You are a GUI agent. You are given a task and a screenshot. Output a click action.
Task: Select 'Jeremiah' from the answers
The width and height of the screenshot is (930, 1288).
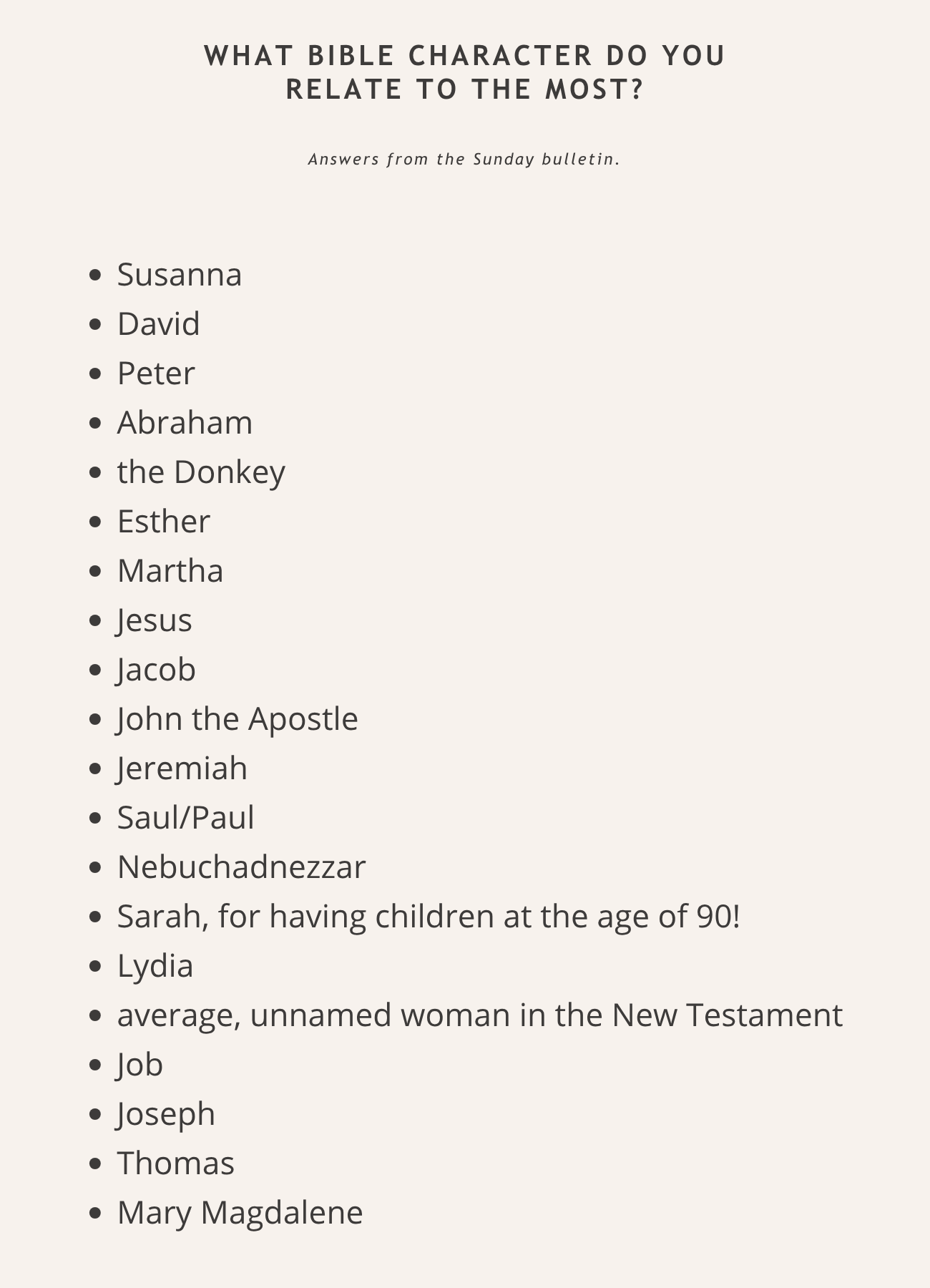pyautogui.click(x=182, y=769)
